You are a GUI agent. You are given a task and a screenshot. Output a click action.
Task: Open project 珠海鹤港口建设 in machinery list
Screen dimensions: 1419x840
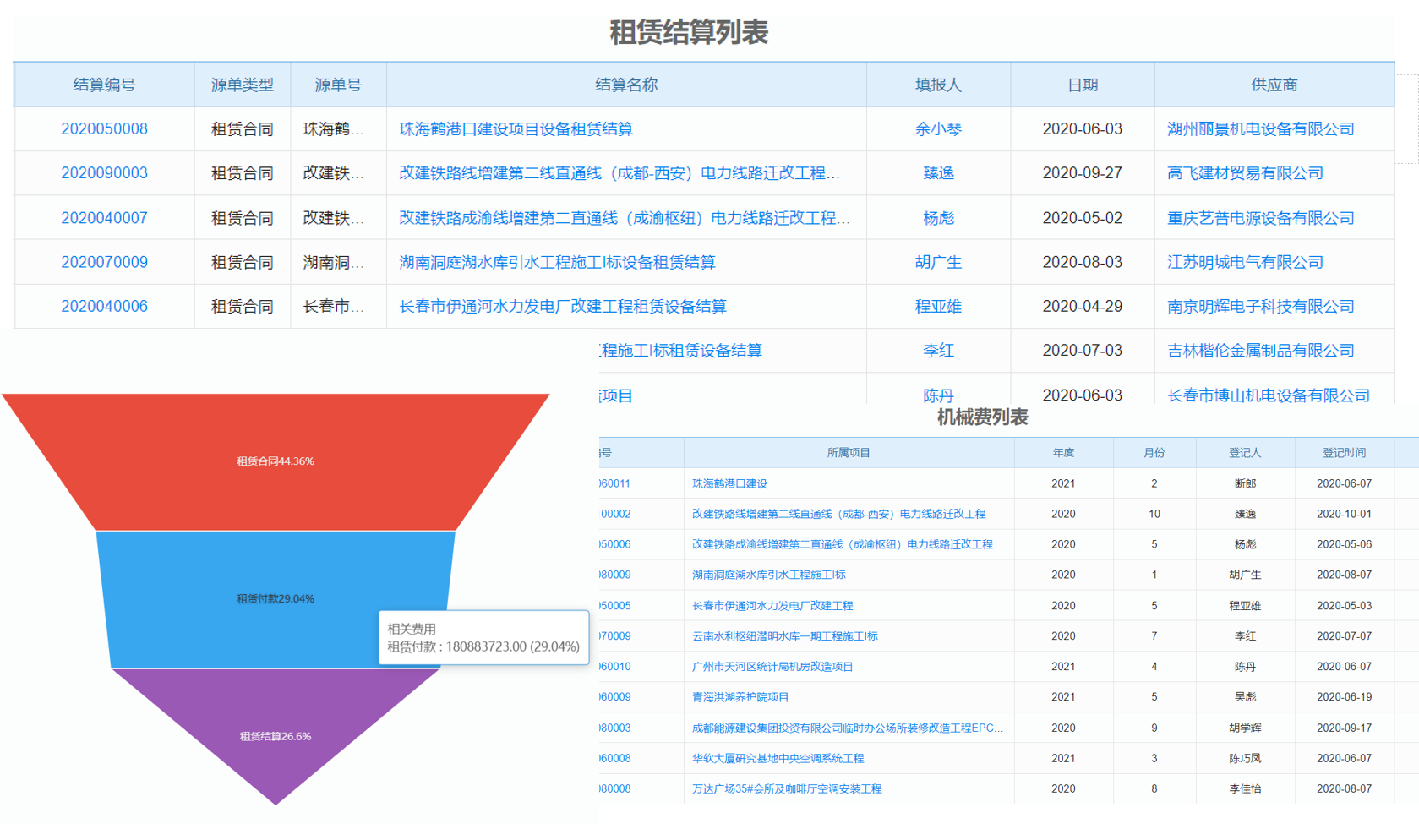(729, 483)
